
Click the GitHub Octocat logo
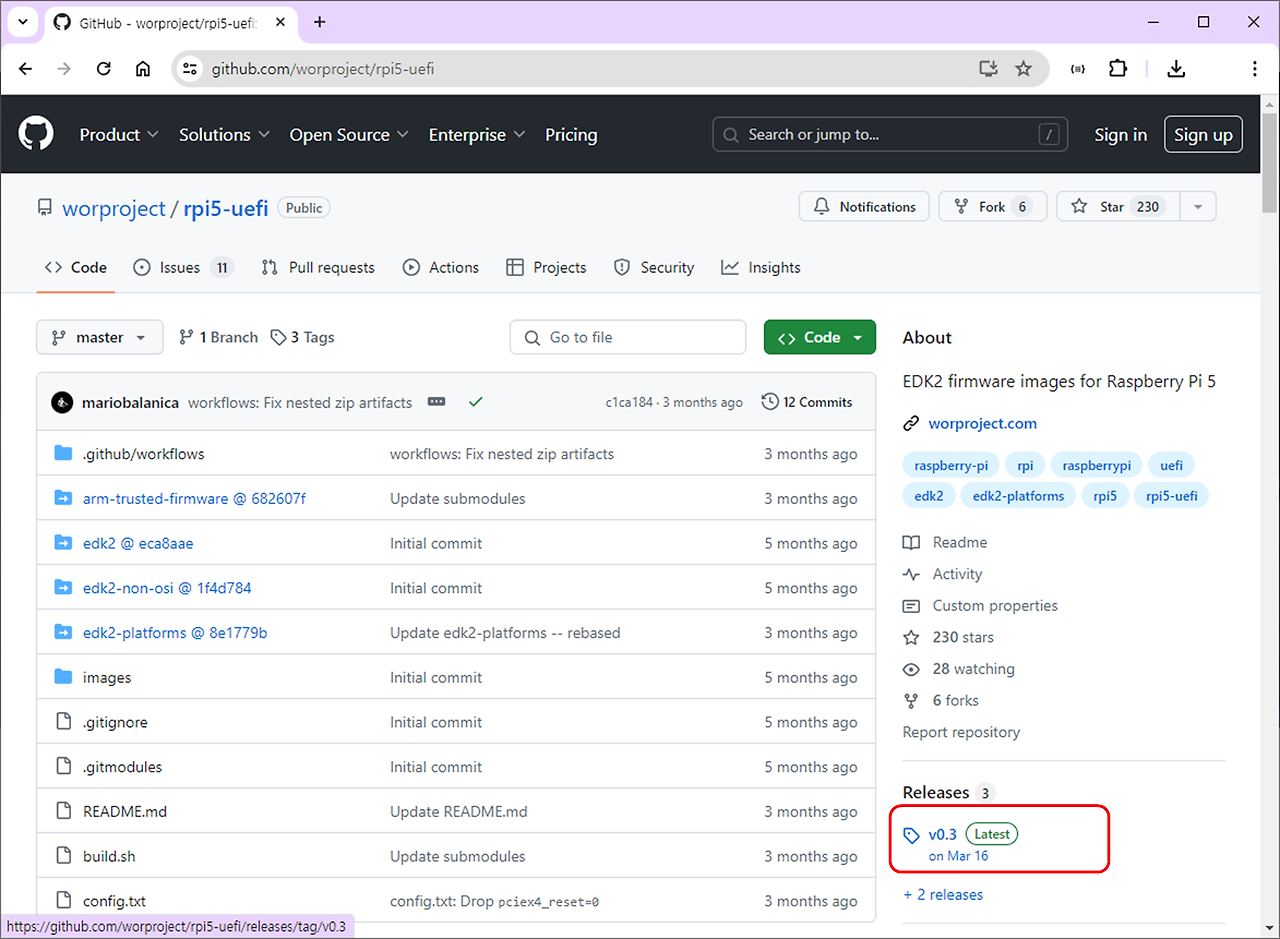[36, 134]
